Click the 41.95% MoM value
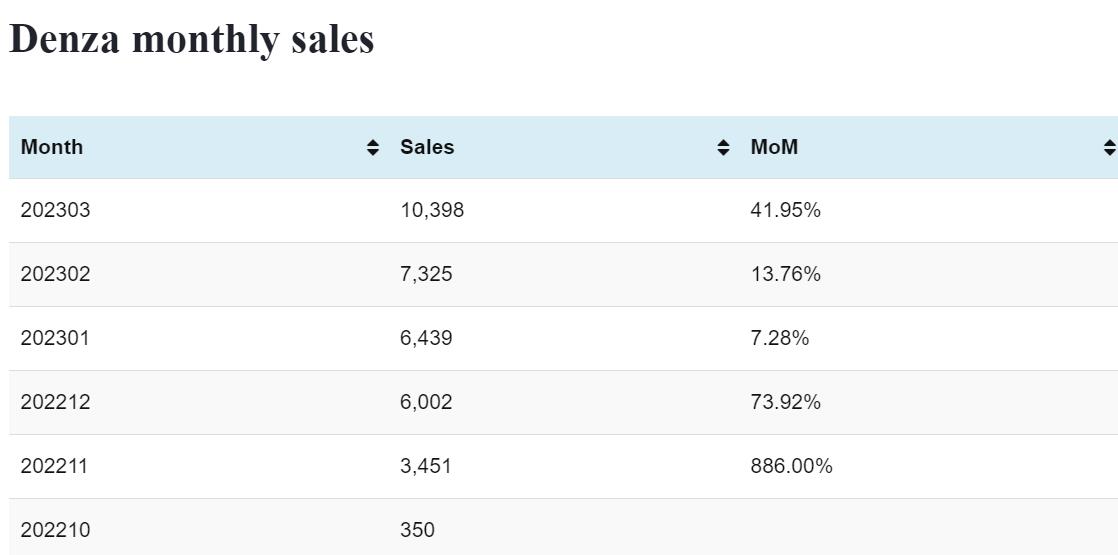This screenshot has height=555, width=1118. pyautogui.click(x=785, y=210)
